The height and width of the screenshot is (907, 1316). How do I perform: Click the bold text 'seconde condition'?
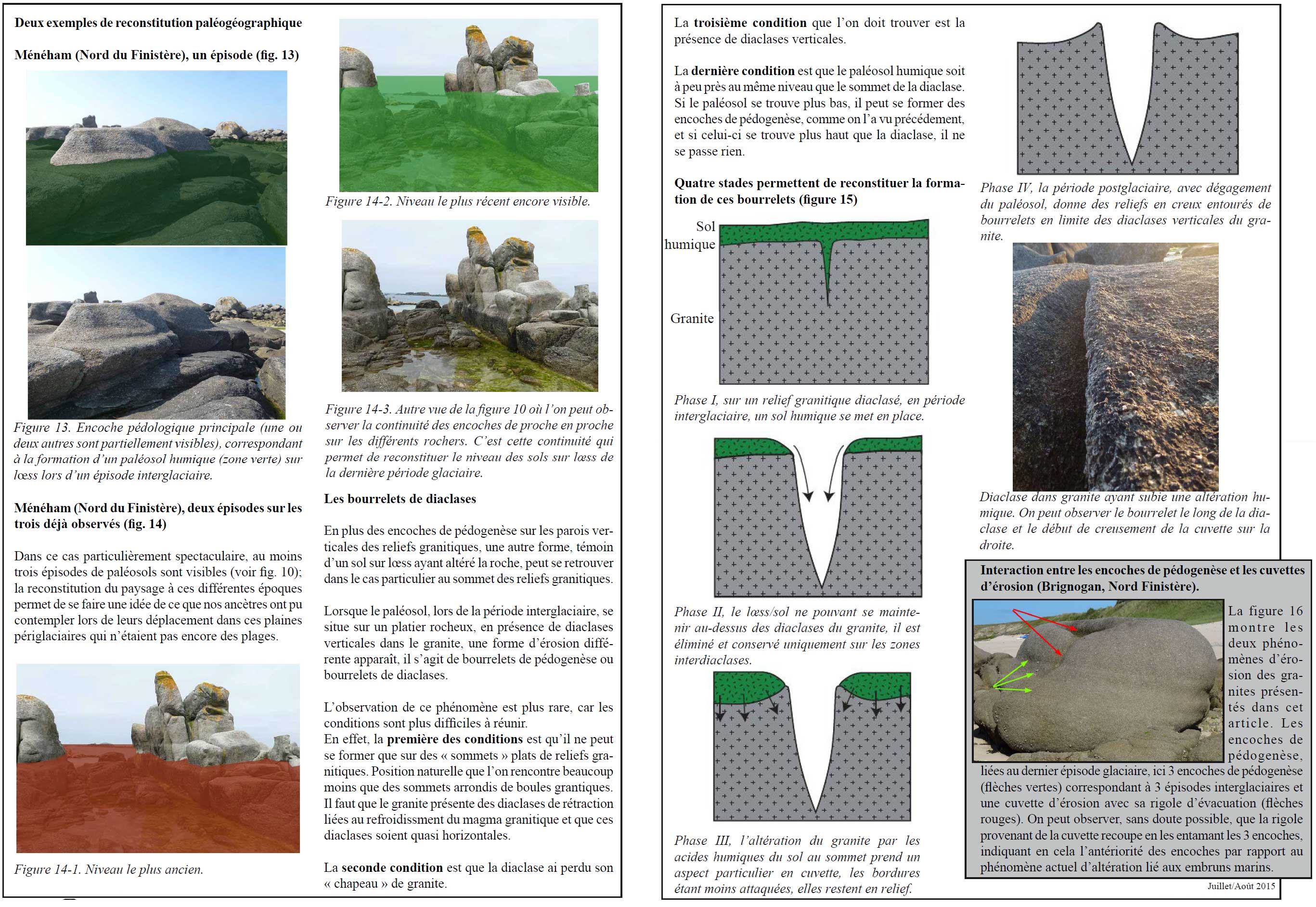tap(391, 867)
